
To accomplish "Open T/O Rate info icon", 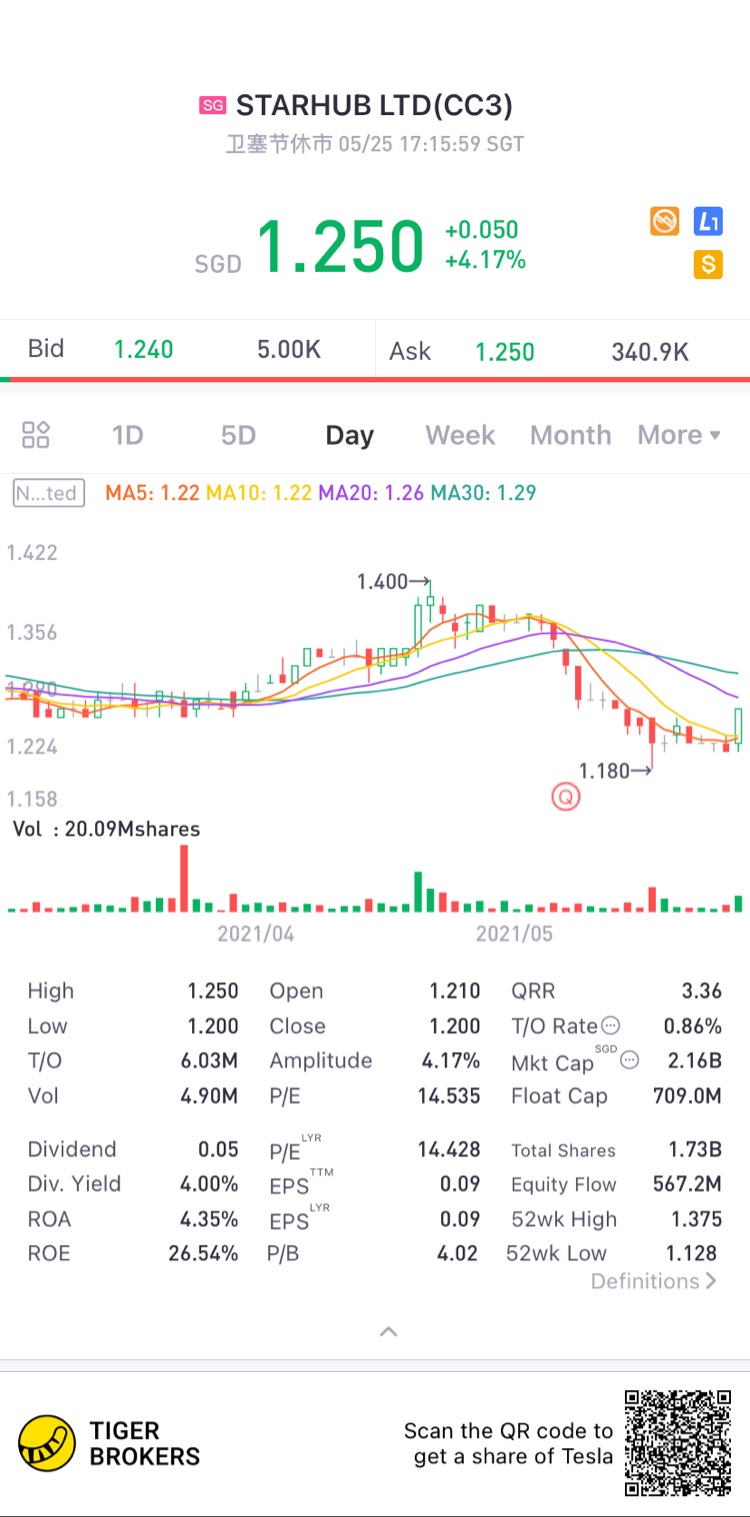I will [610, 1026].
